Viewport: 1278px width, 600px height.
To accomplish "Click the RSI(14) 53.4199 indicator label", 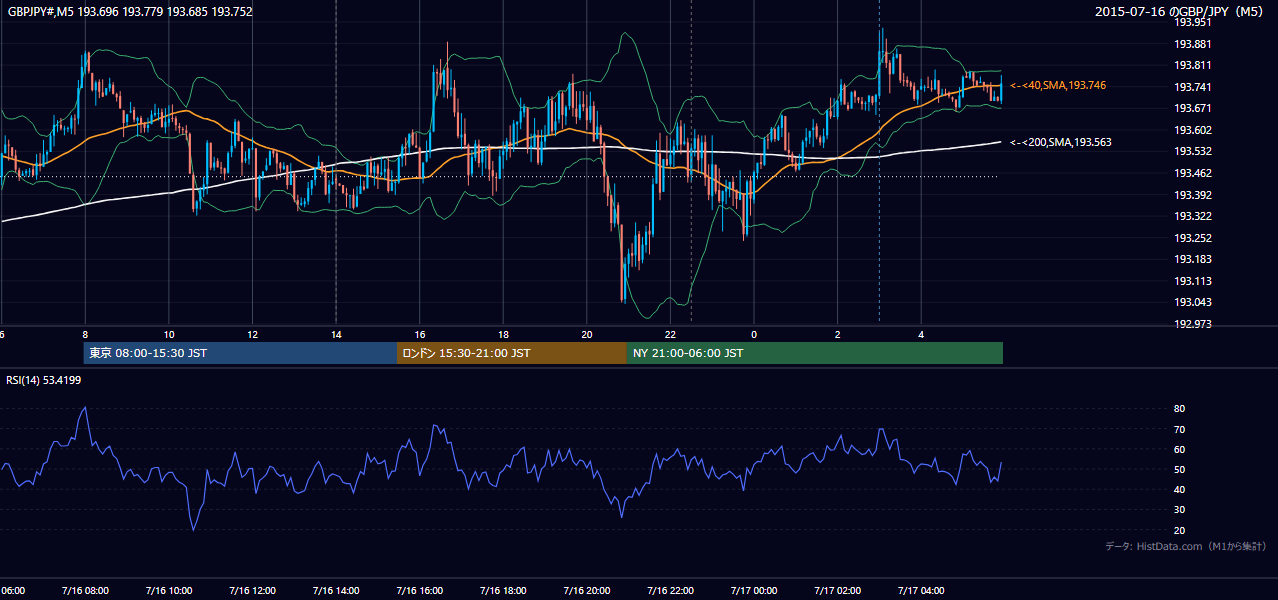I will click(44, 380).
